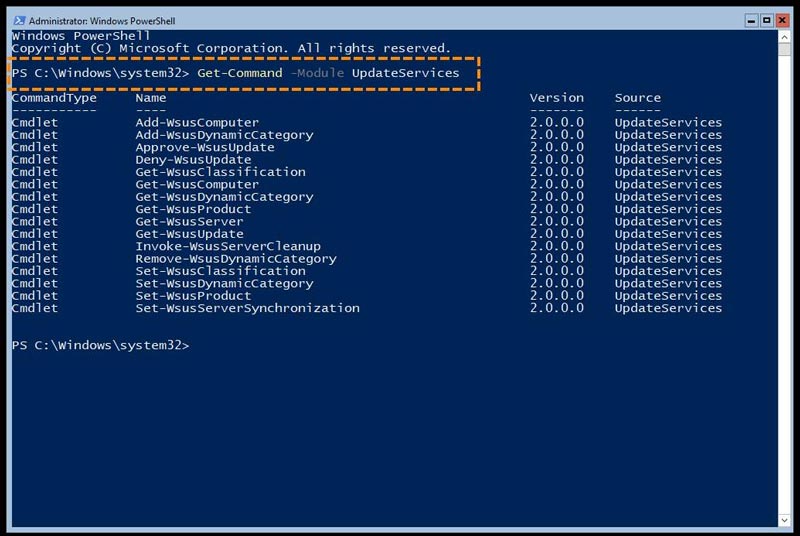Viewport: 800px width, 536px height.
Task: Click the Get-WsusProduct cmdlet name
Action: (x=193, y=209)
